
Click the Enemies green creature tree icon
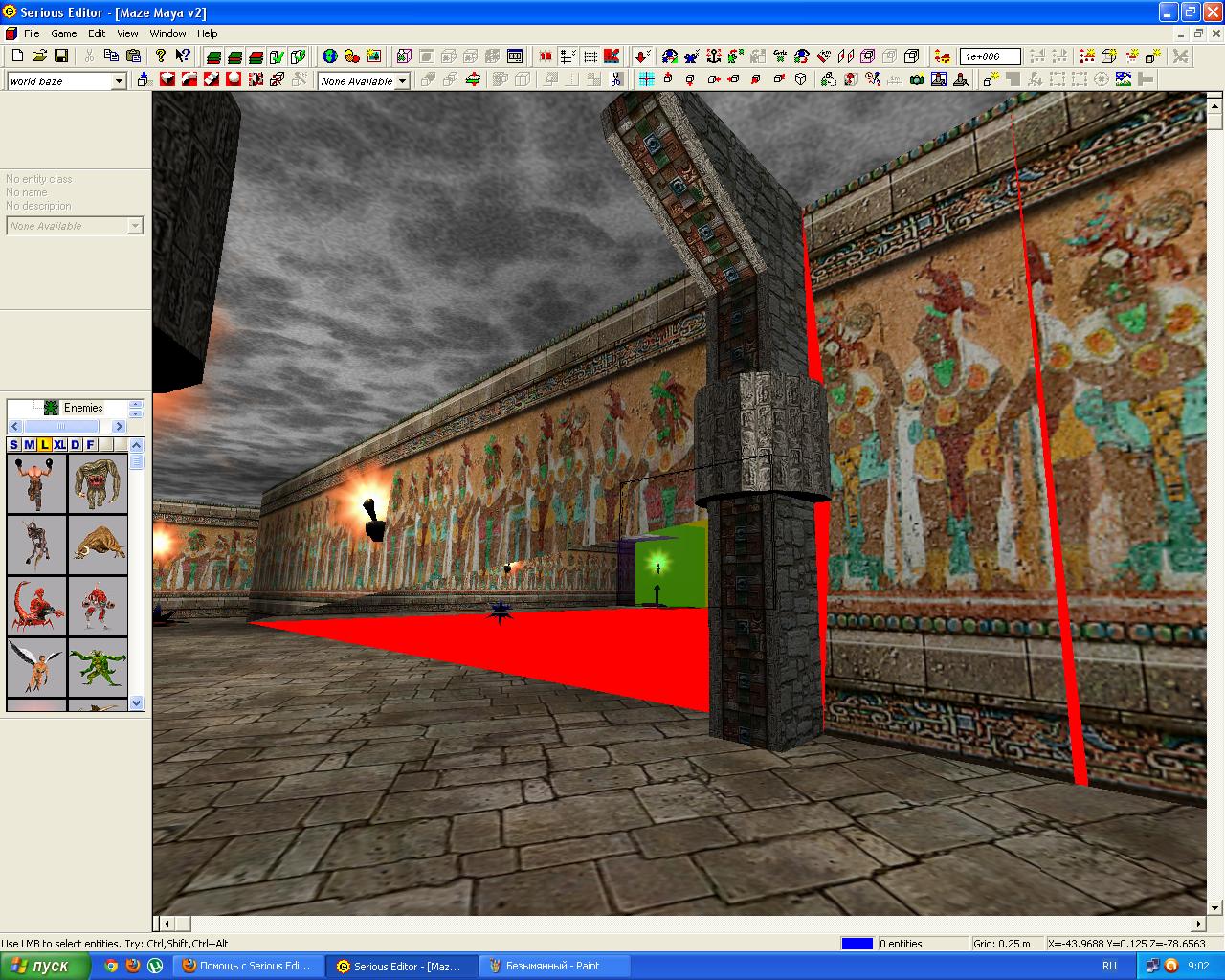click(x=52, y=408)
